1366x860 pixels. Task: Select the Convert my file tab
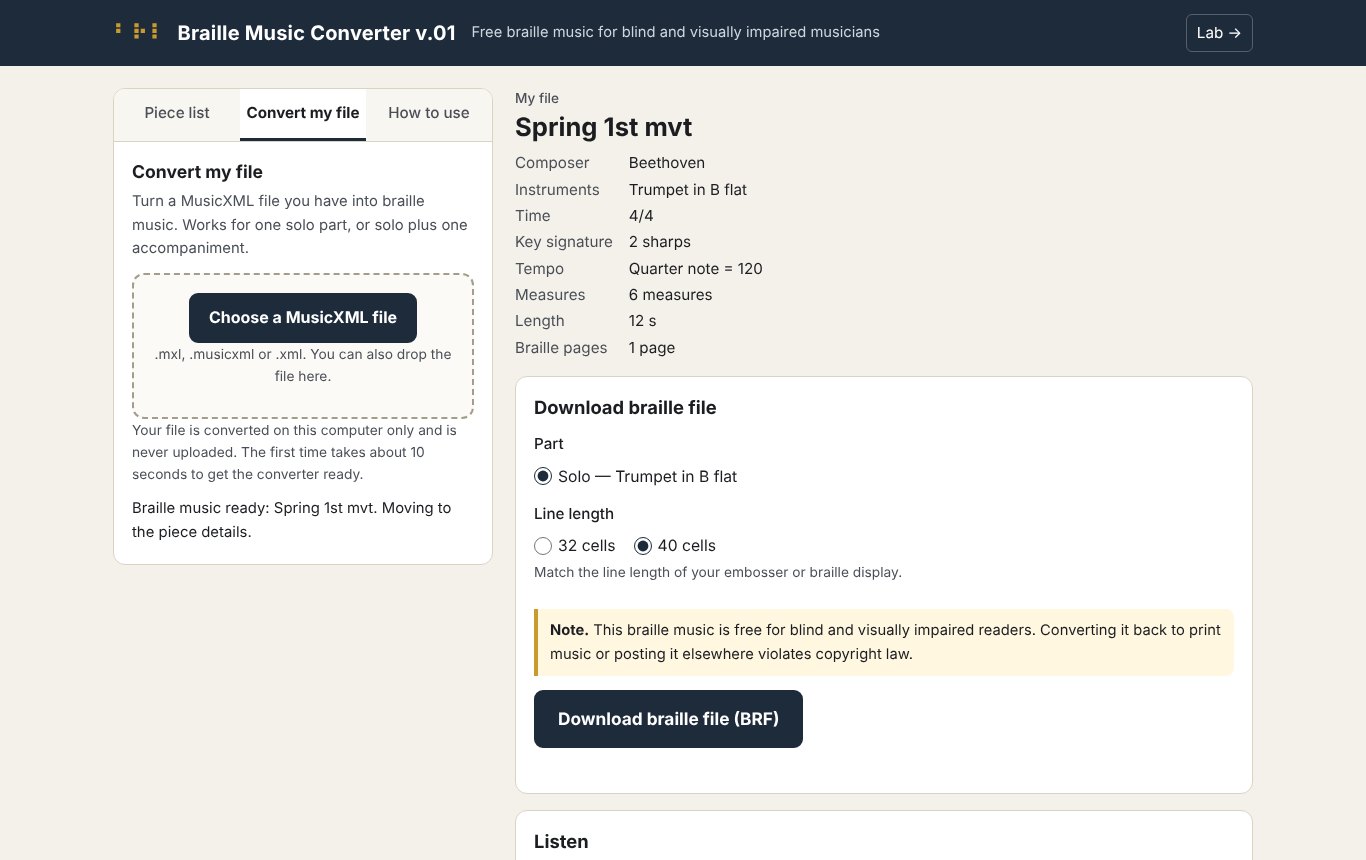tap(303, 113)
